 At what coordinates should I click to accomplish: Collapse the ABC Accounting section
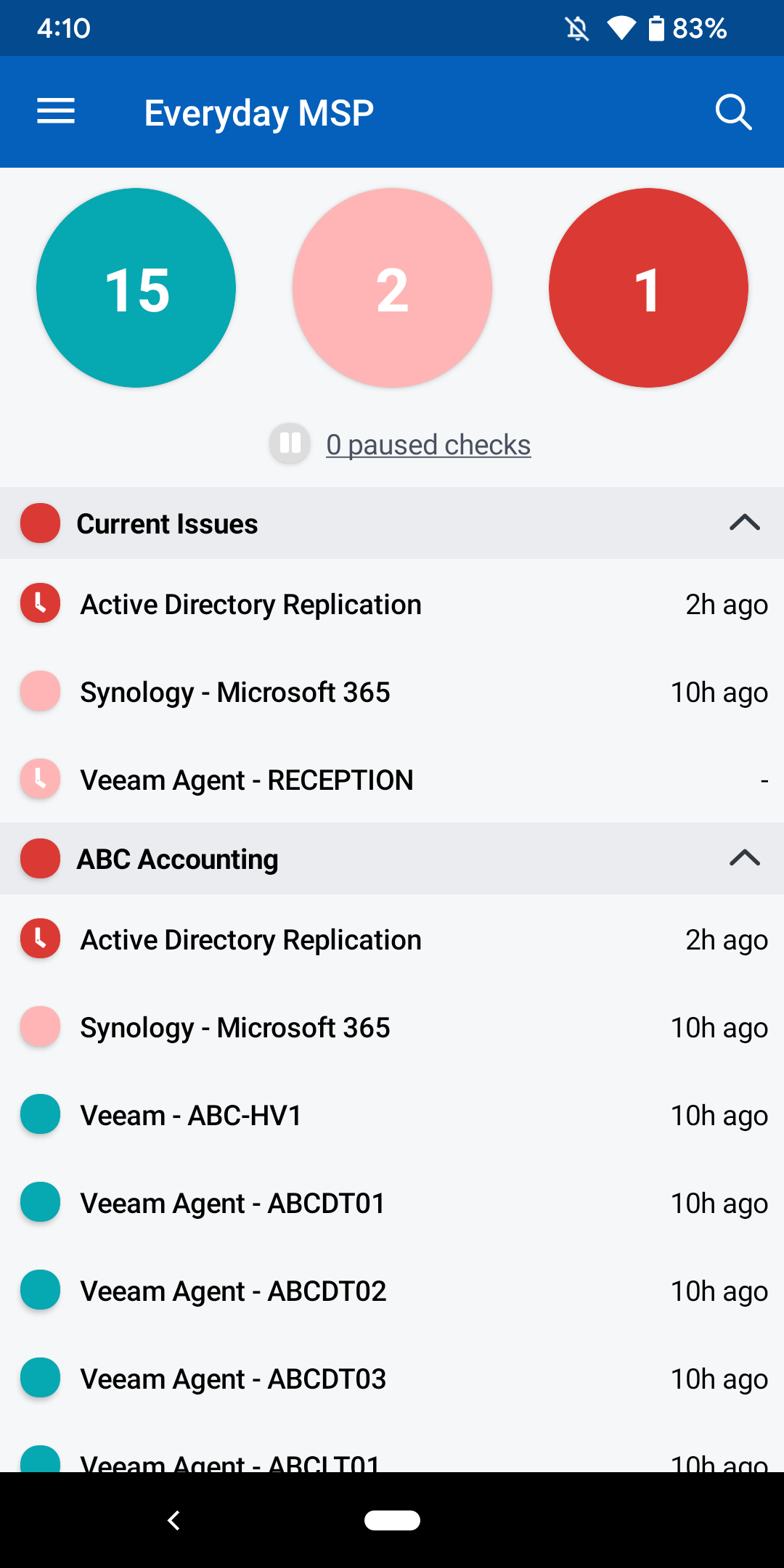point(745,859)
